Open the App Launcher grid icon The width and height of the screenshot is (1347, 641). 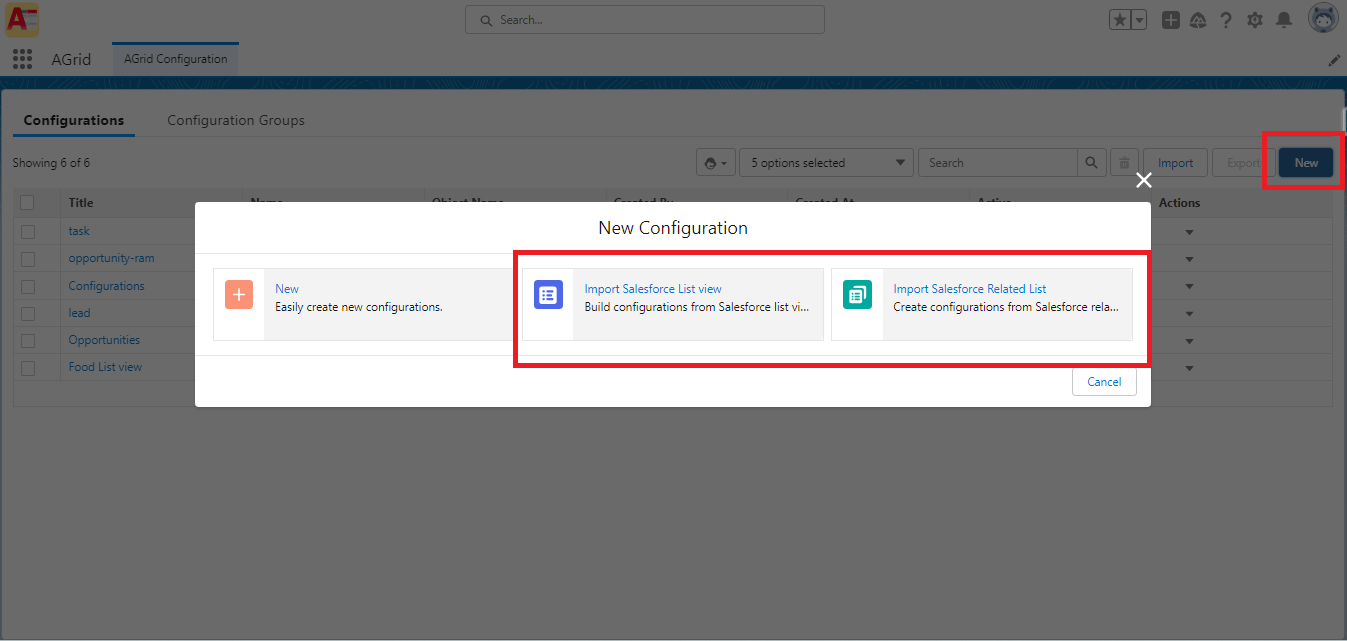23,59
